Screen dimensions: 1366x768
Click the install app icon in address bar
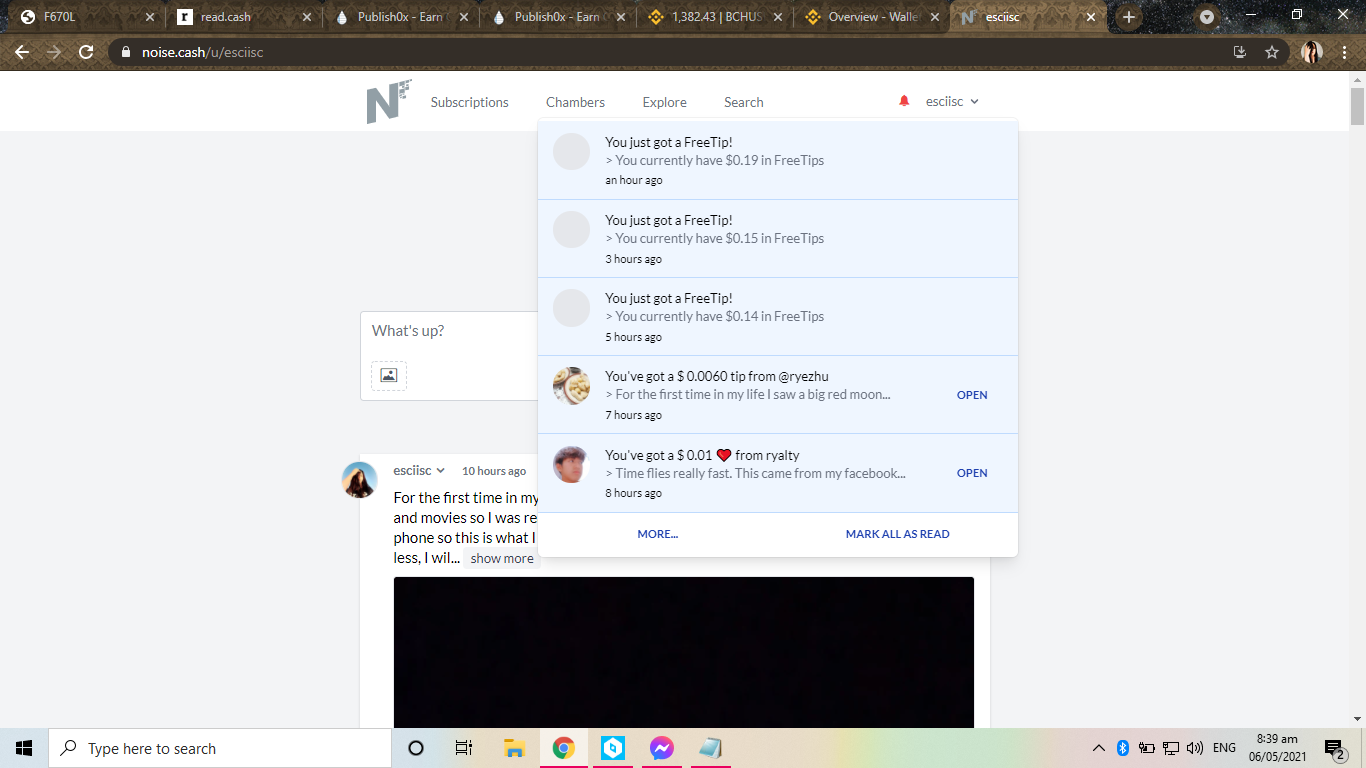coord(1240,52)
